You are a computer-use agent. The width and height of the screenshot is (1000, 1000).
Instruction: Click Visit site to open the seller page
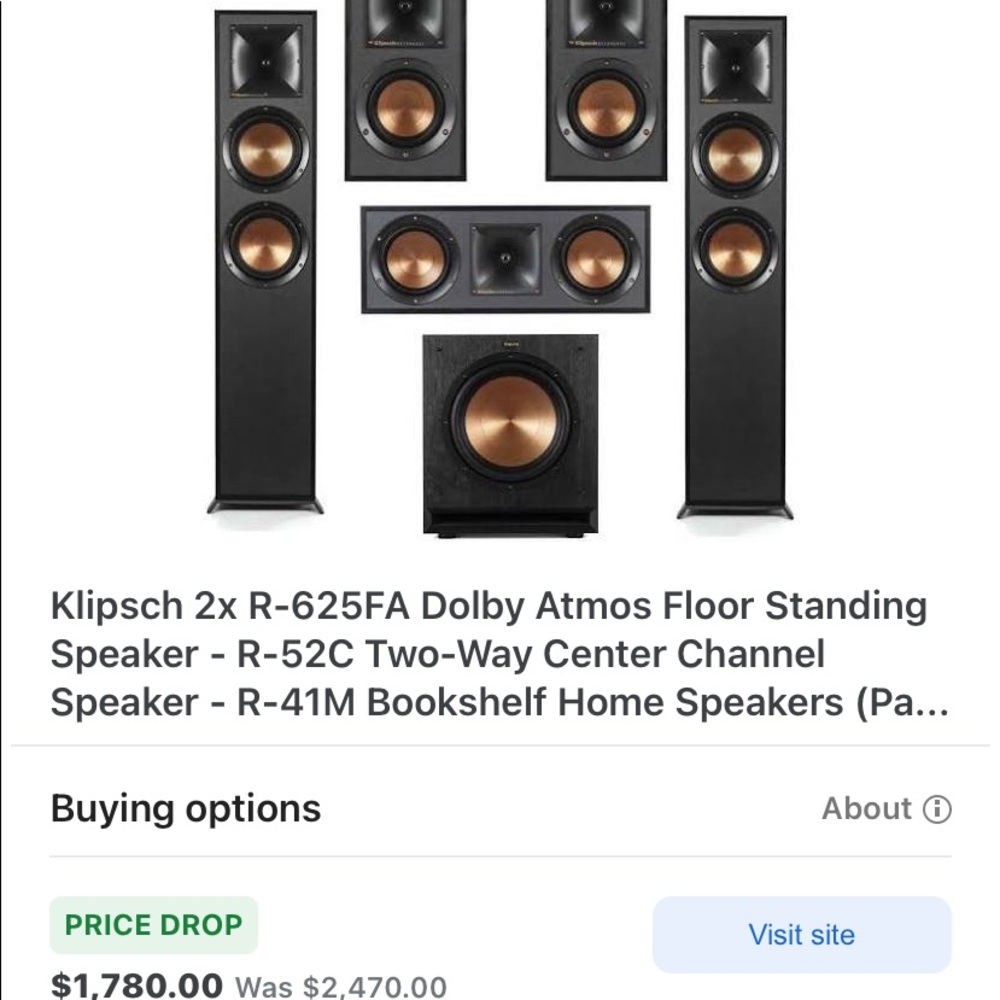click(799, 935)
